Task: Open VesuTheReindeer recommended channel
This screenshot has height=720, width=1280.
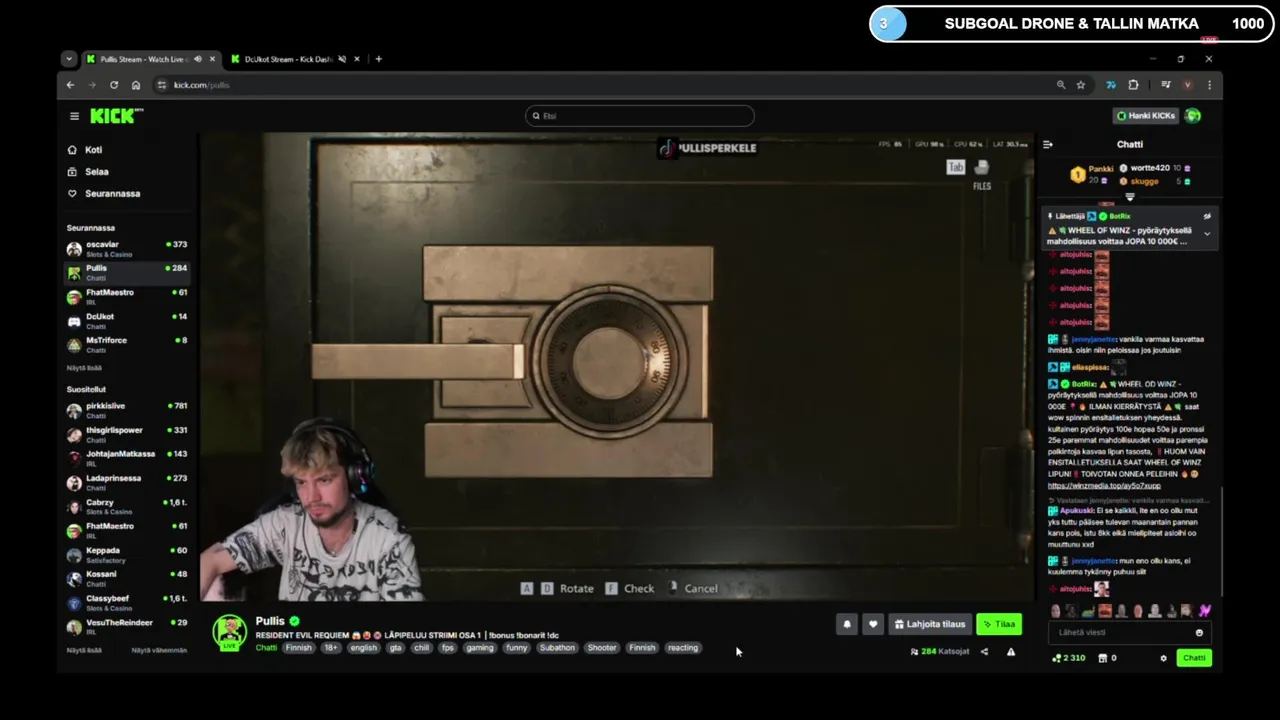Action: 127,626
